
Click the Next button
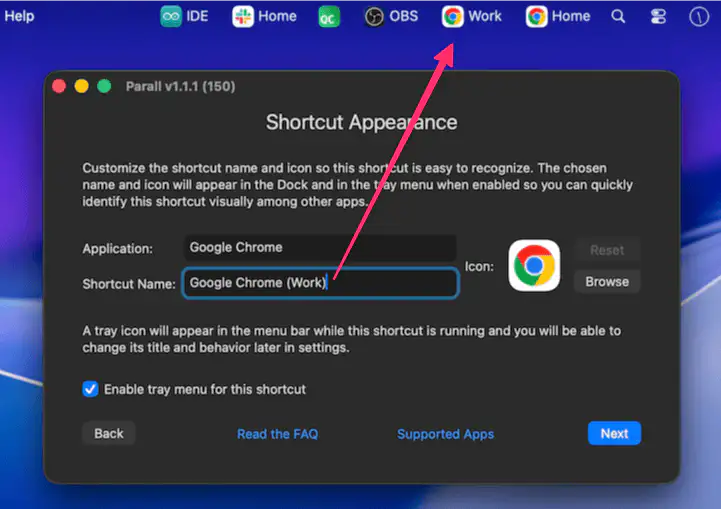(x=614, y=433)
